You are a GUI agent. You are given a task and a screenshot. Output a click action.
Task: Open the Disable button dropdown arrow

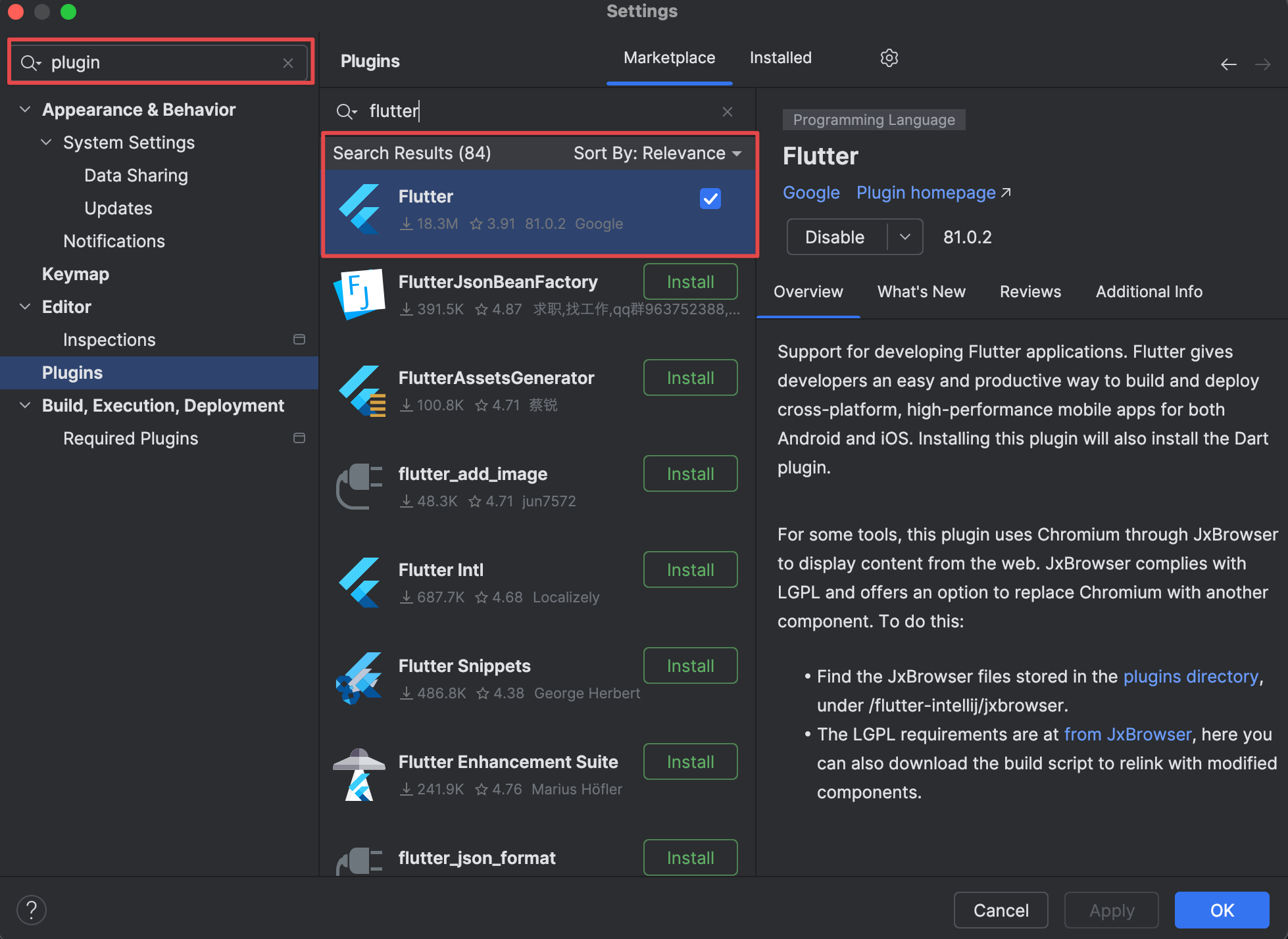click(x=905, y=237)
